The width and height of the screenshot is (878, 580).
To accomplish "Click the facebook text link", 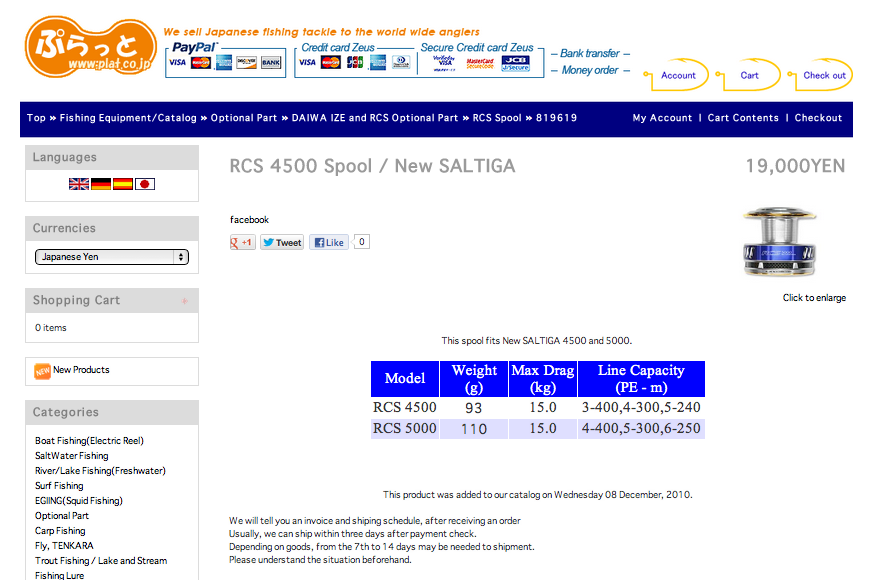I will click(249, 220).
